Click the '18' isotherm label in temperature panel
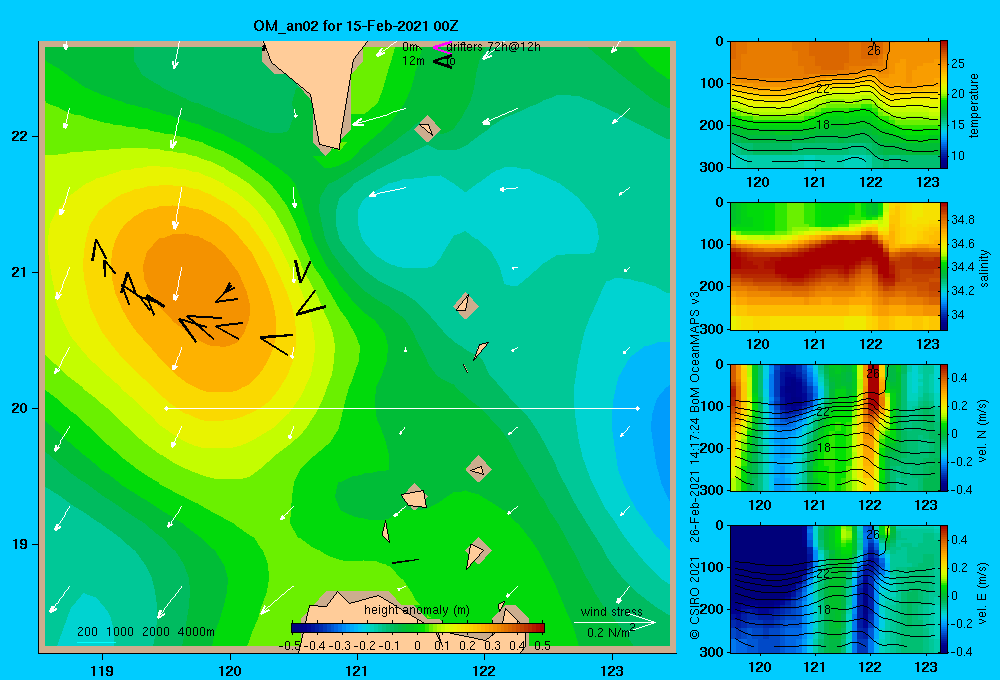This screenshot has width=1000, height=680. tap(823, 125)
